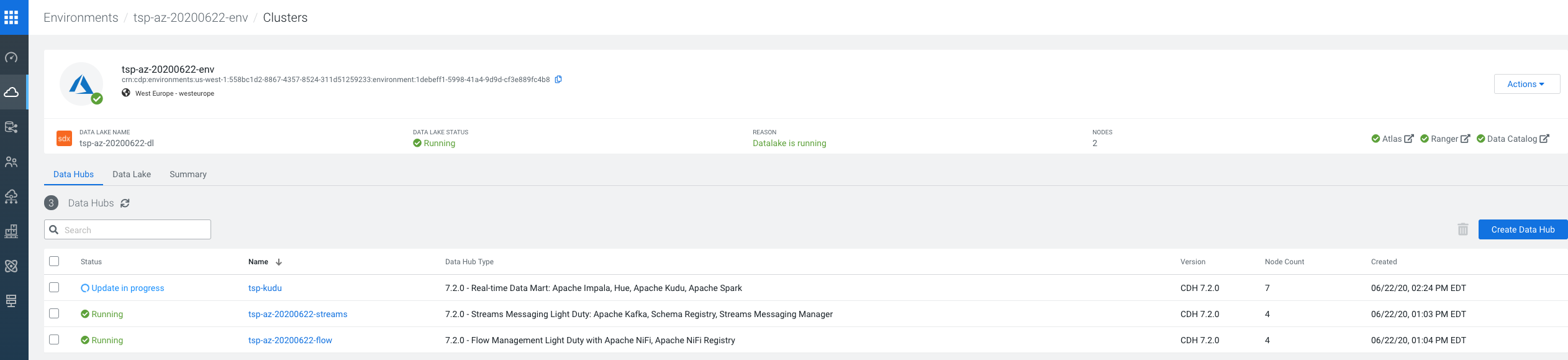Sort by the Name column arrow
Viewport: 1568px width, 360px height.
pyautogui.click(x=279, y=262)
